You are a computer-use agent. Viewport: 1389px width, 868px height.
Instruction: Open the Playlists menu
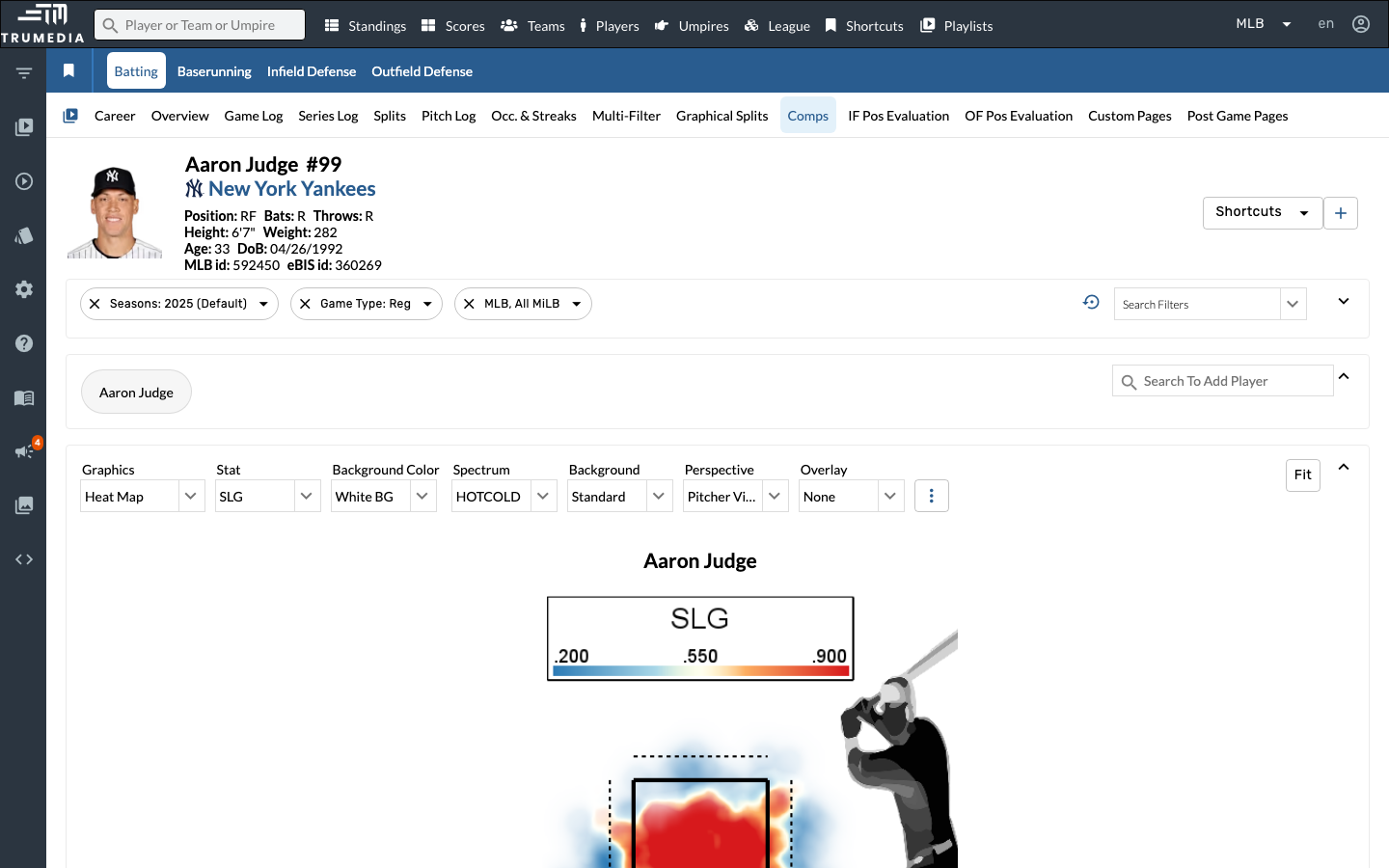pos(957,26)
